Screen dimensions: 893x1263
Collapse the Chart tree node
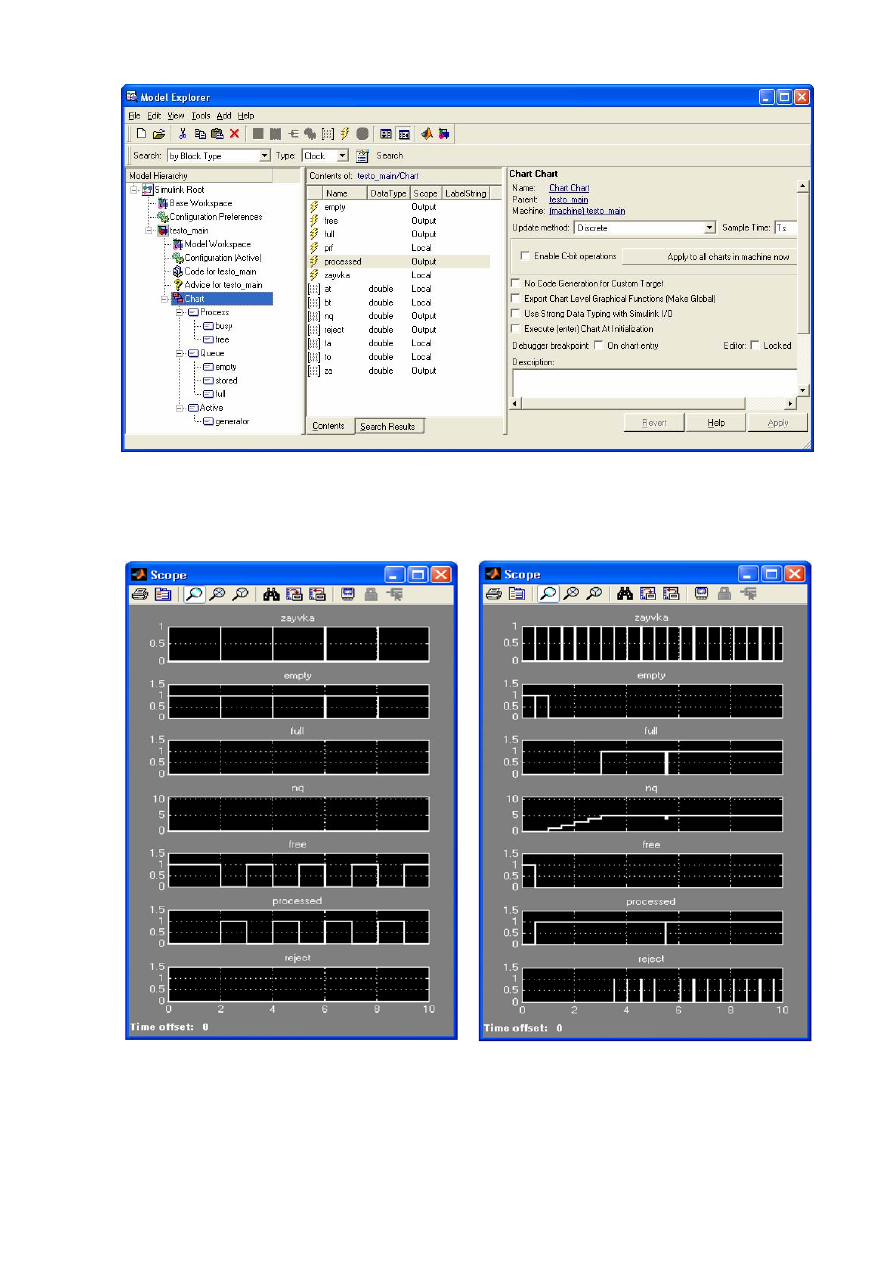(163, 298)
